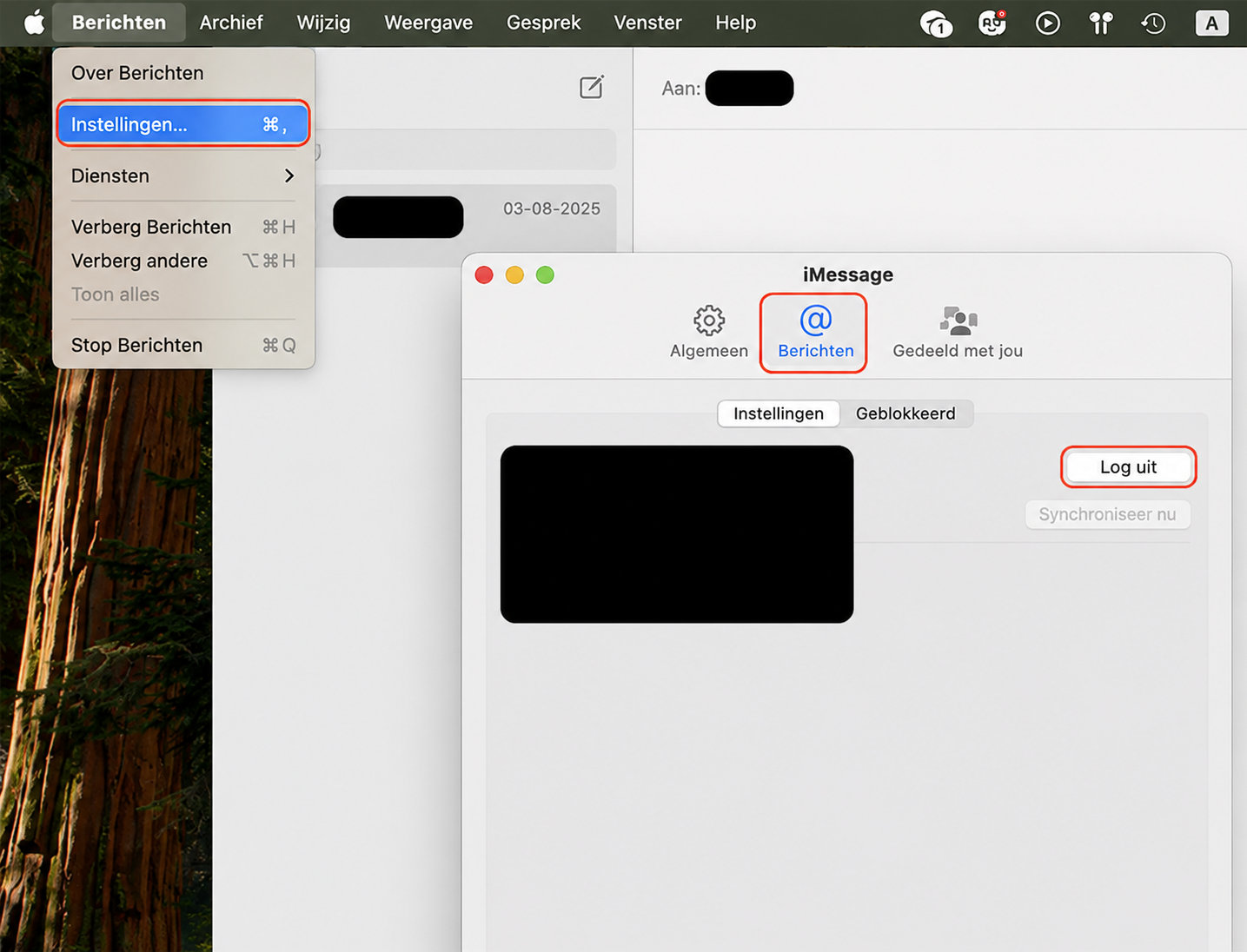Open the Wijzig menu
The width and height of the screenshot is (1247, 952).
(x=323, y=23)
